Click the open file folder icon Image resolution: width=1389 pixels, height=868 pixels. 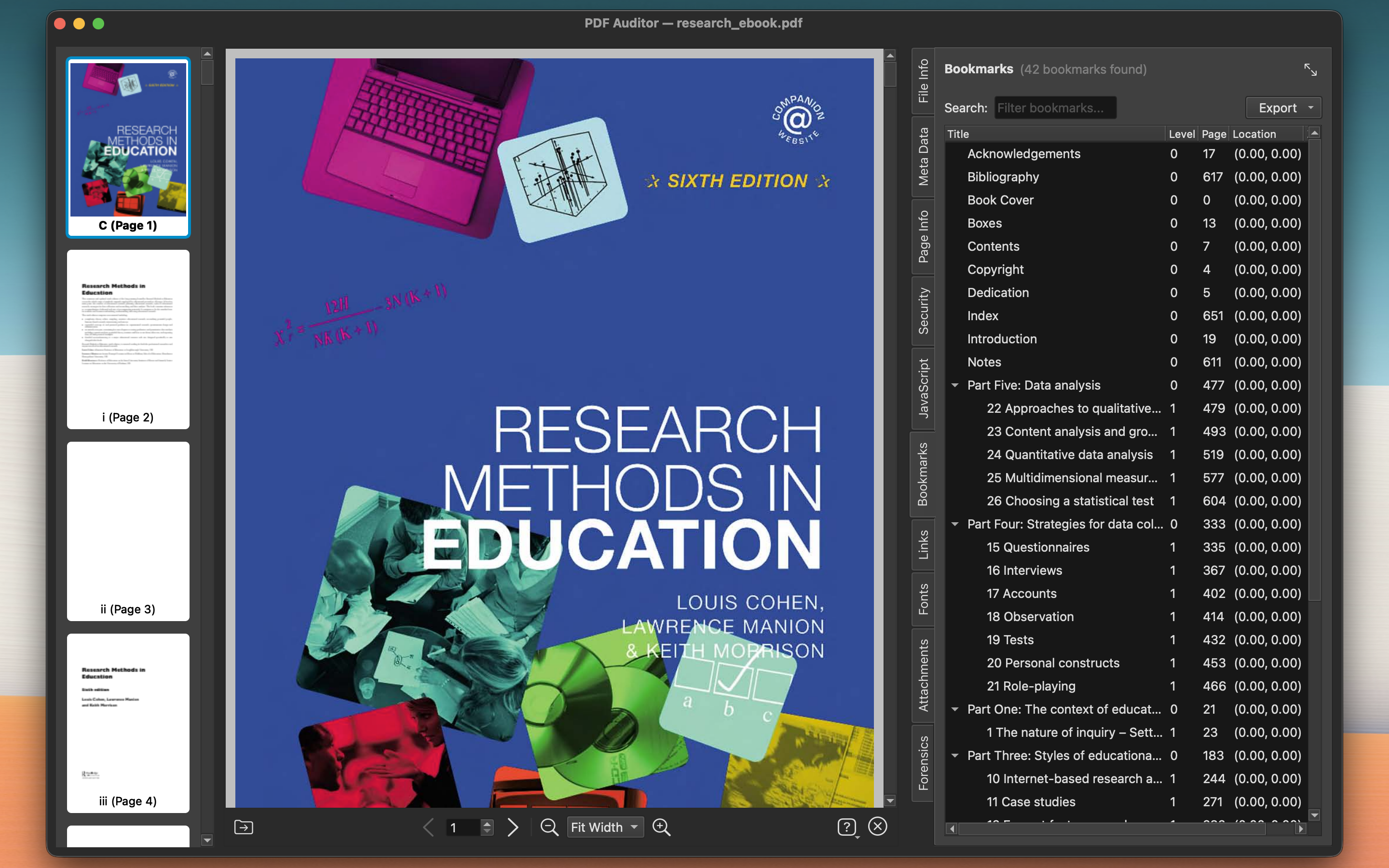[244, 827]
